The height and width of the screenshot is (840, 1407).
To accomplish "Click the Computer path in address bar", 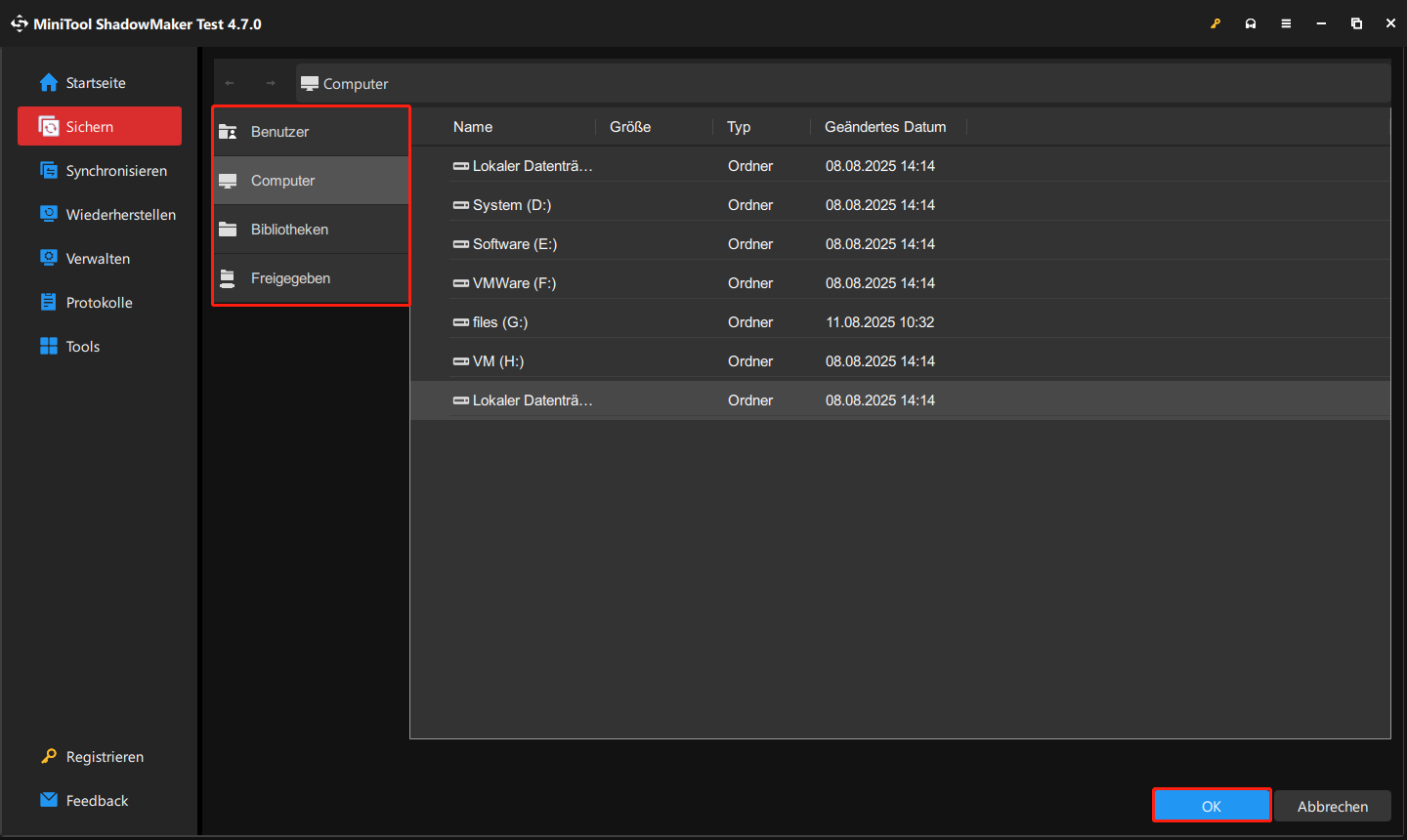I will (x=356, y=84).
